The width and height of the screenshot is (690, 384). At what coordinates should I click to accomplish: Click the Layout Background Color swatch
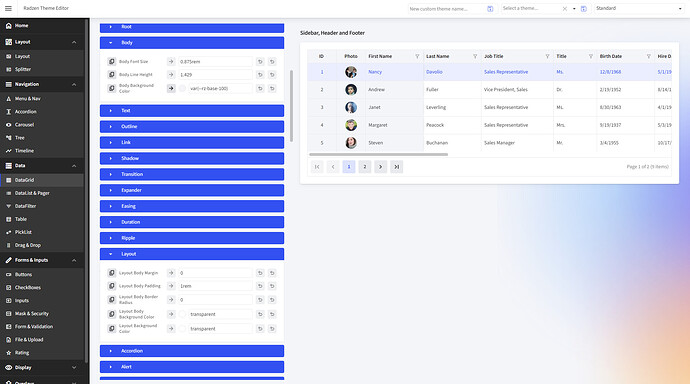pyautogui.click(x=182, y=329)
